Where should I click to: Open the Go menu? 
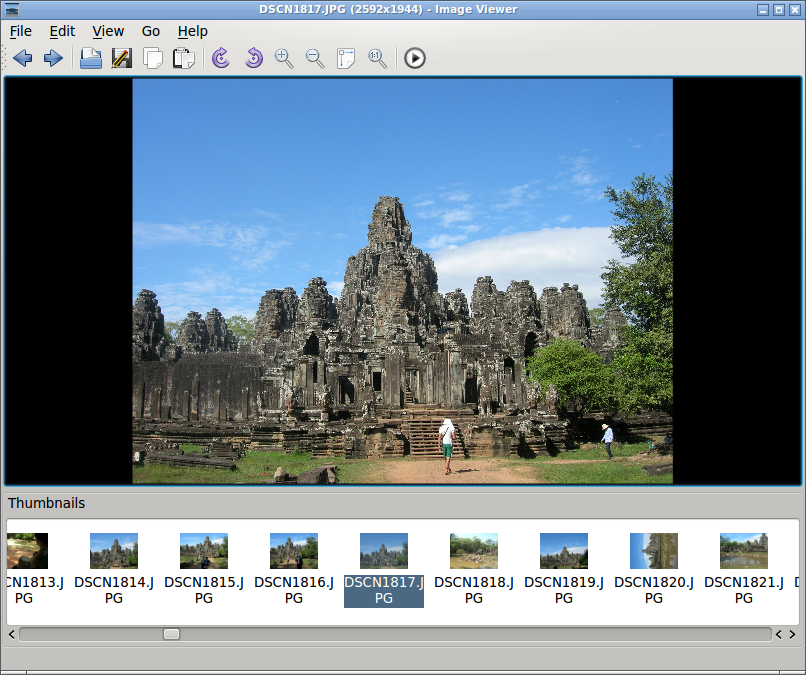151,31
